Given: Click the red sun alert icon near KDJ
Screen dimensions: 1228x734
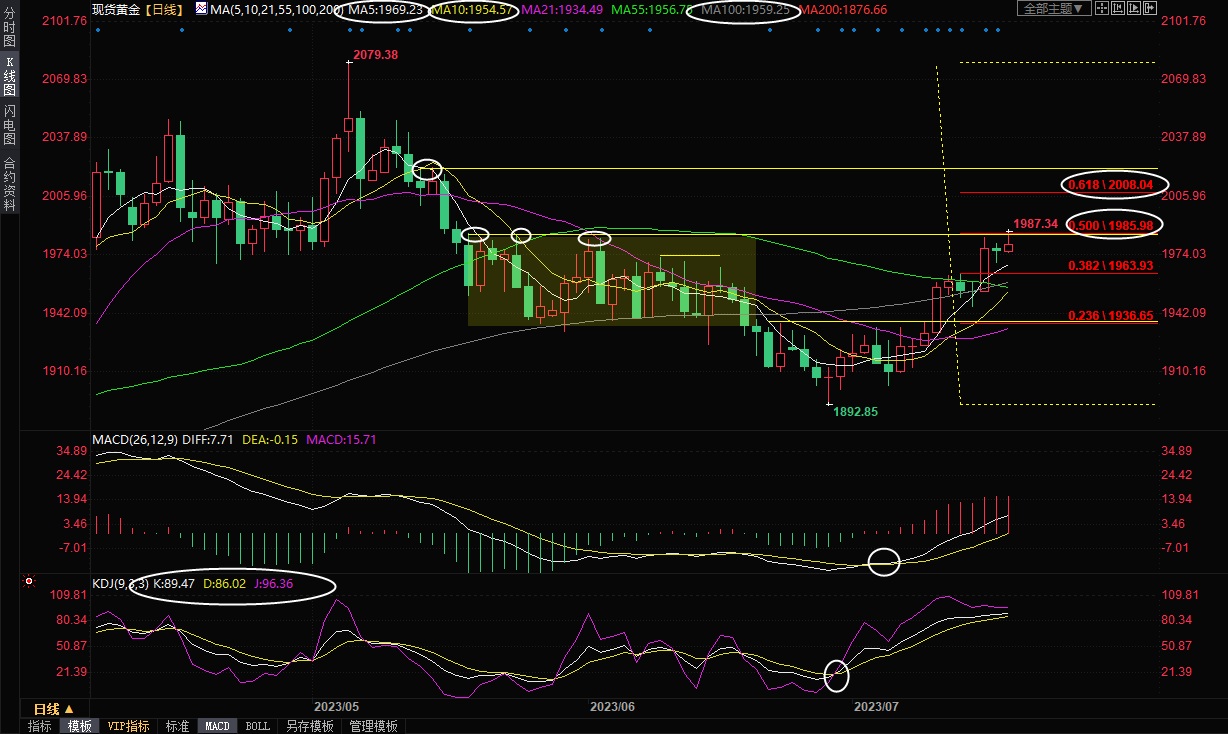Looking at the screenshot, I should 29,580.
